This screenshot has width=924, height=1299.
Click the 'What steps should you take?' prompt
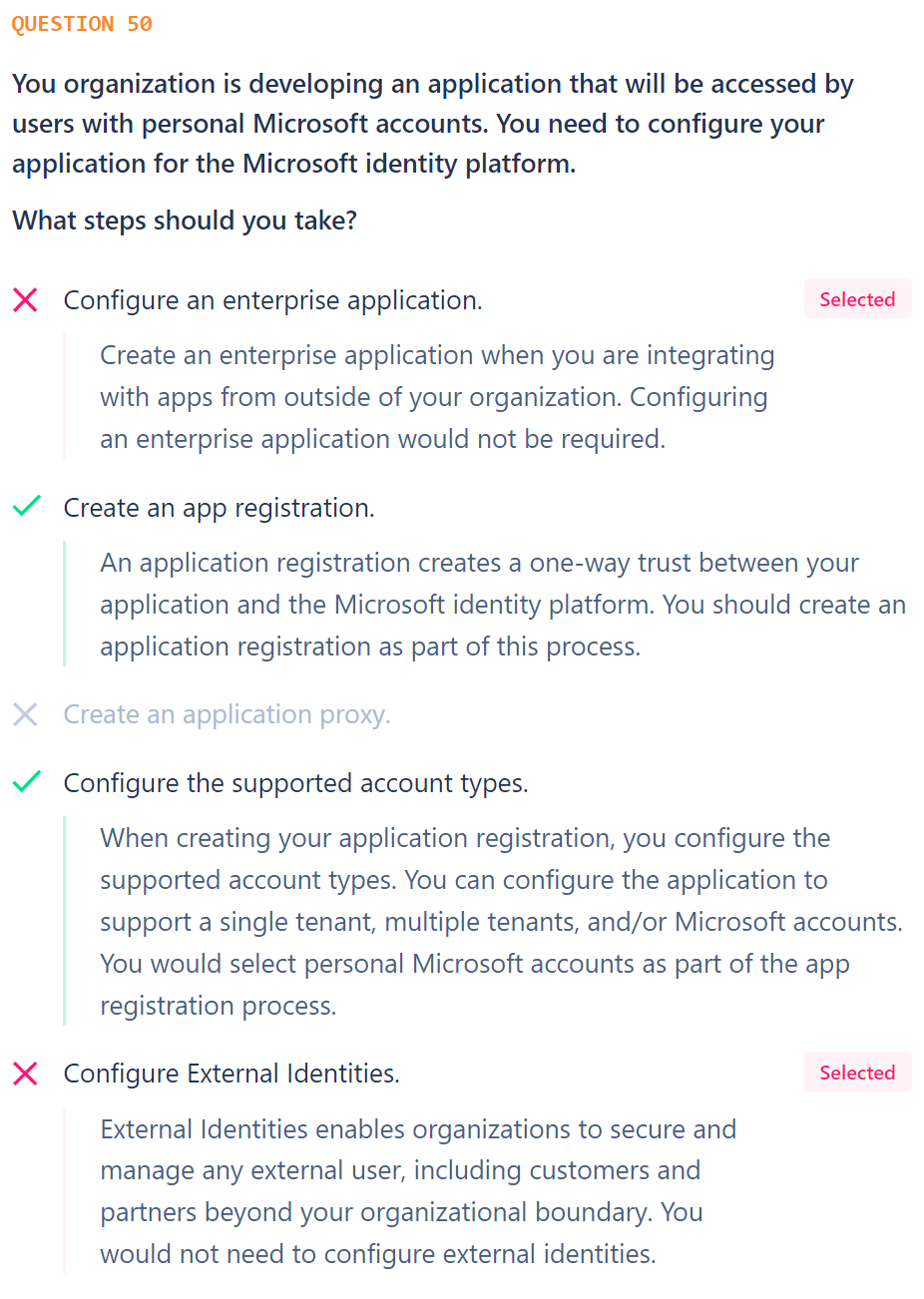coord(185,220)
